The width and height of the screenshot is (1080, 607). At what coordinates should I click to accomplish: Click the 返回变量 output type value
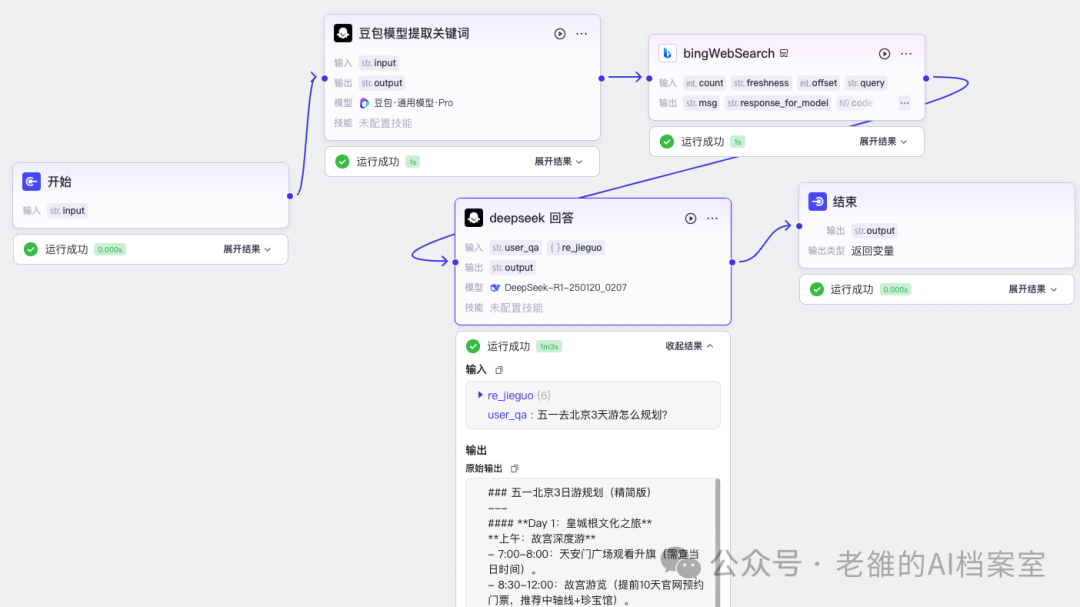(873, 251)
